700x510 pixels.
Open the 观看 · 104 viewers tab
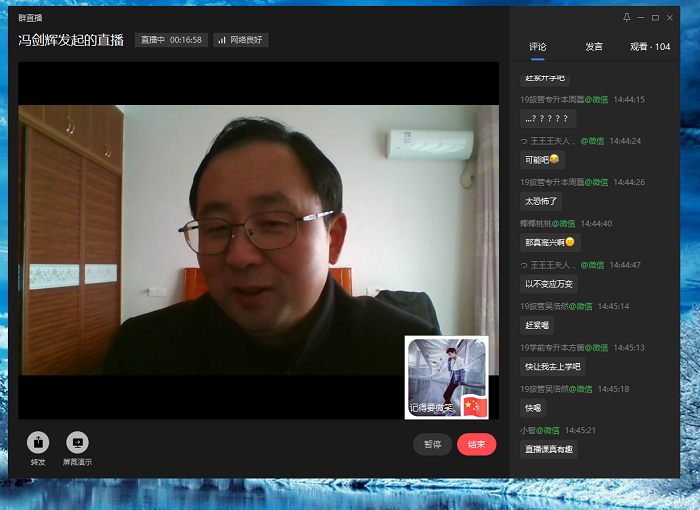(x=650, y=47)
